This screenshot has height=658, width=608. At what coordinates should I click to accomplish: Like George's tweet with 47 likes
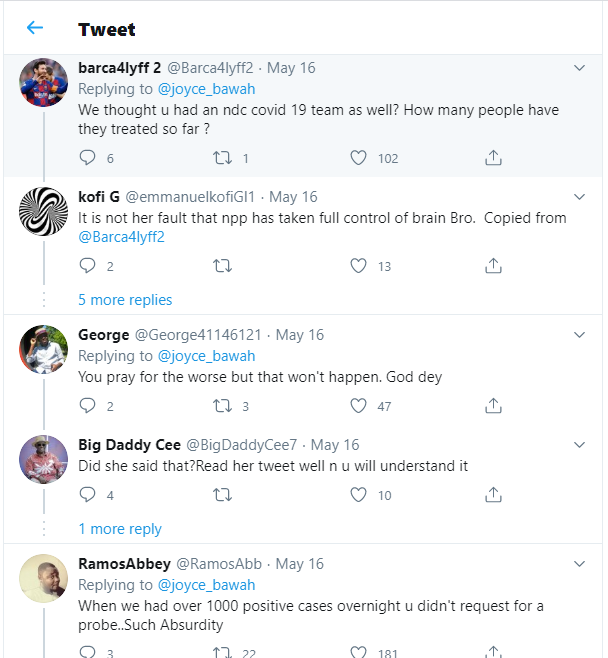(x=359, y=405)
